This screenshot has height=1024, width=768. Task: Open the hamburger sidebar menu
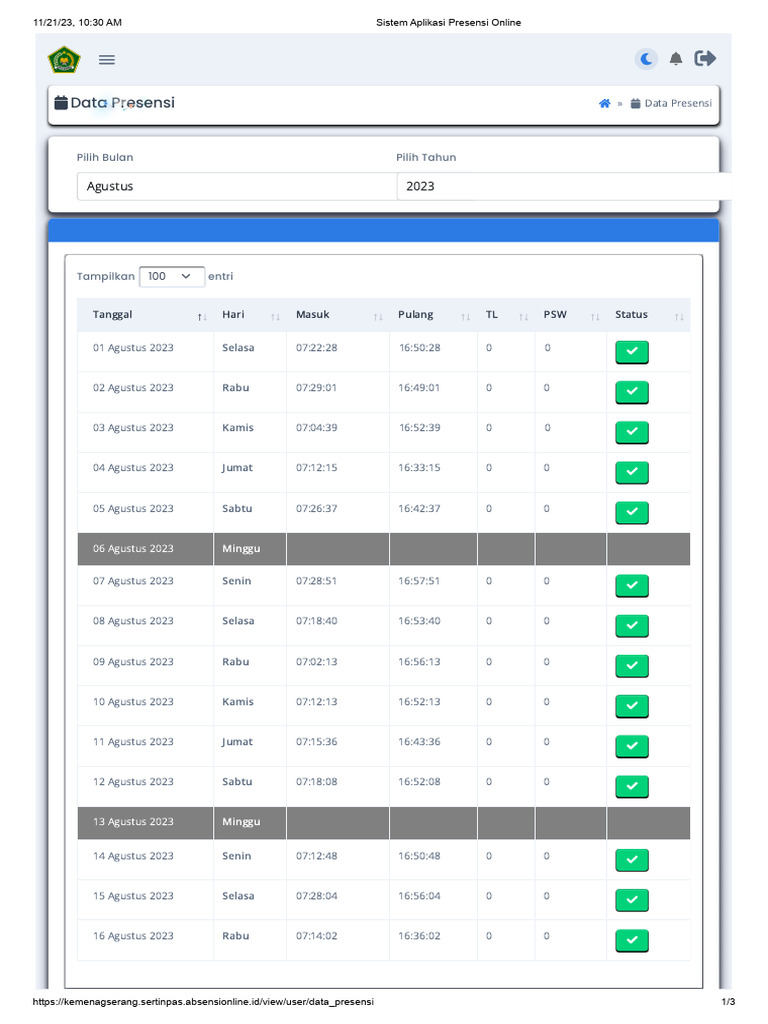[107, 60]
